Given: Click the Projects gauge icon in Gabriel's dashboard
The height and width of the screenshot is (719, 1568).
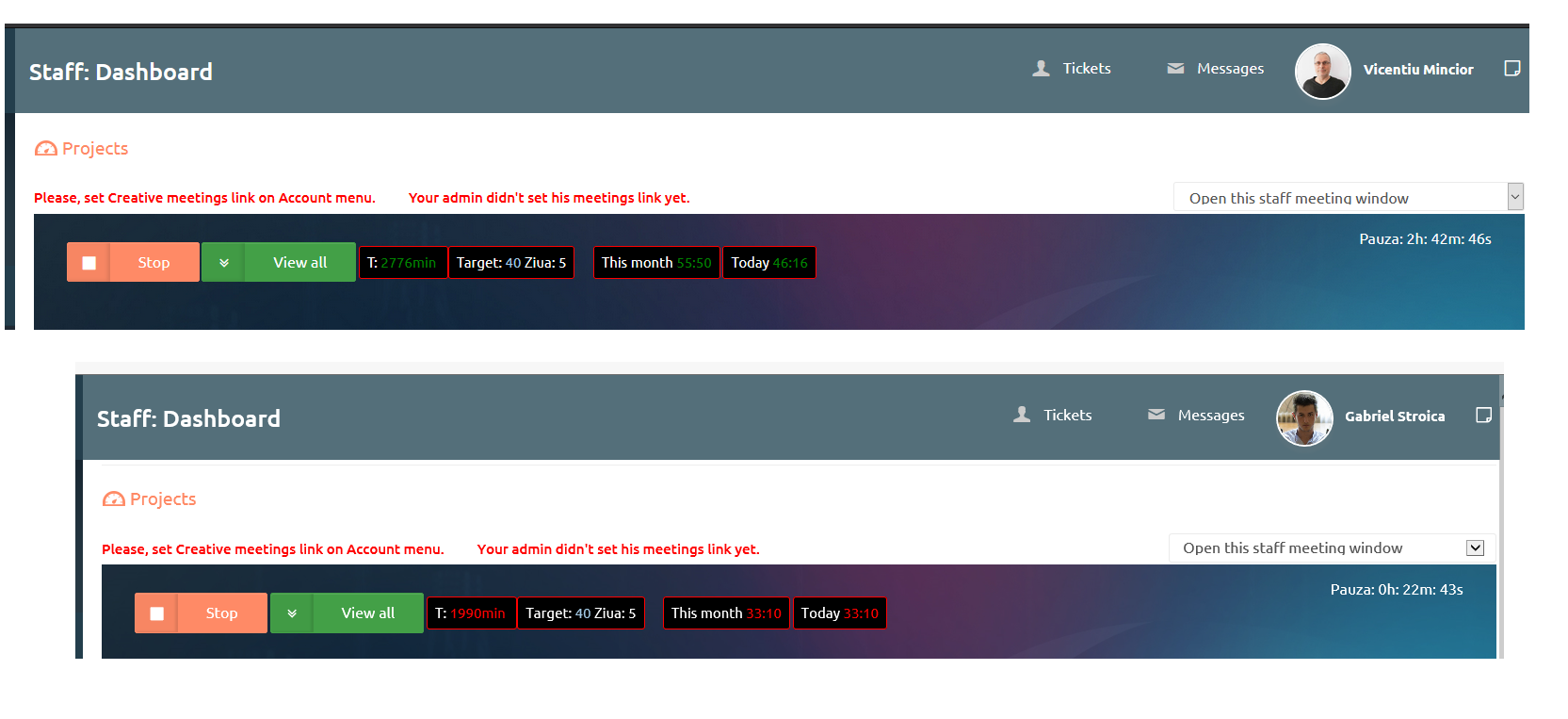Looking at the screenshot, I should [113, 499].
